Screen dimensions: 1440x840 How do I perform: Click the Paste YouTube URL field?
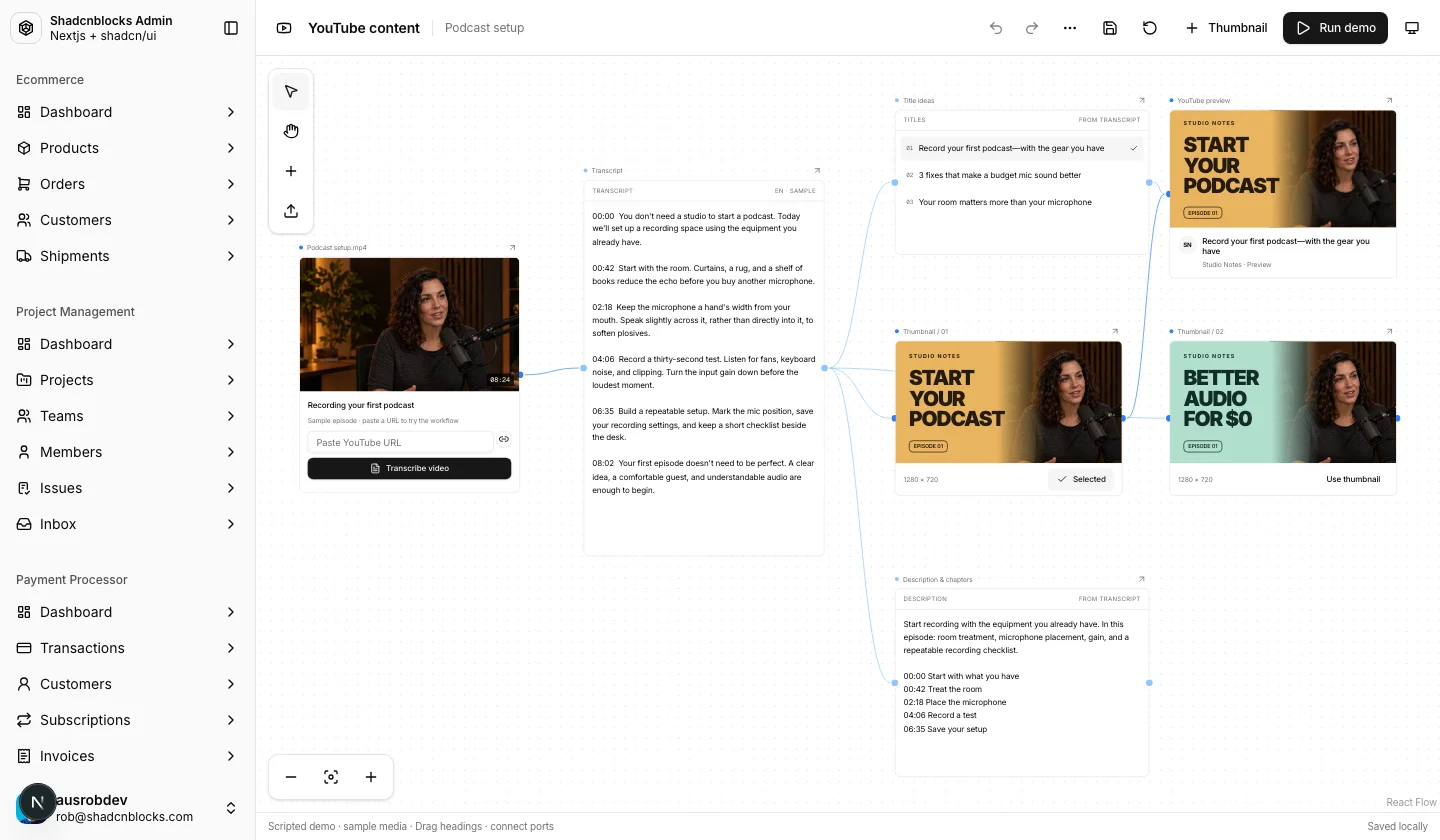[400, 442]
